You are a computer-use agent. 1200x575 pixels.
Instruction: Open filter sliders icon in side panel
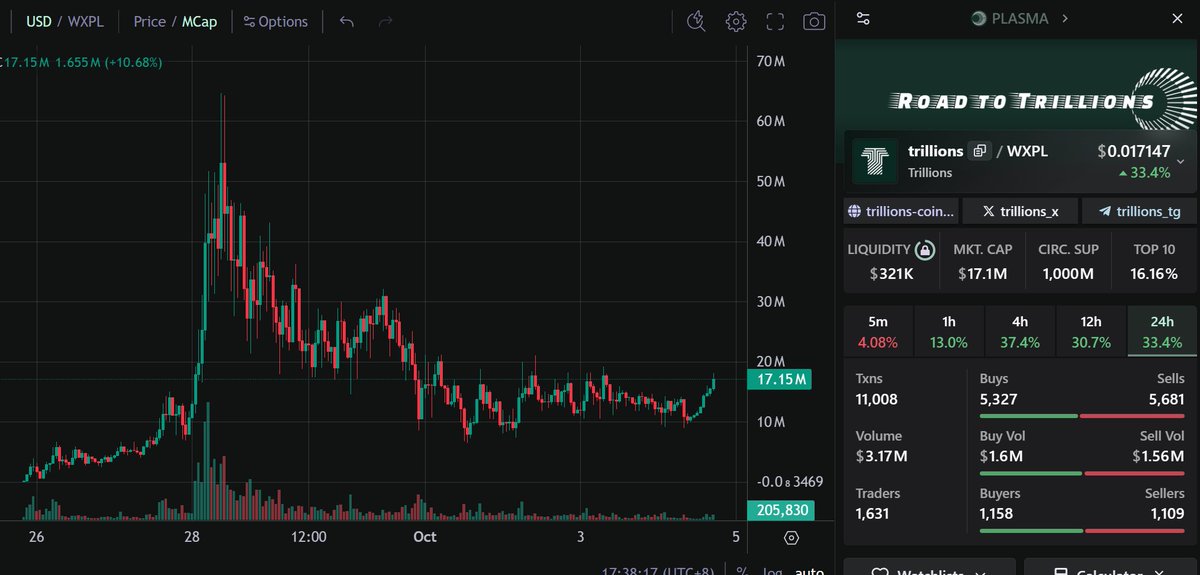tap(864, 18)
